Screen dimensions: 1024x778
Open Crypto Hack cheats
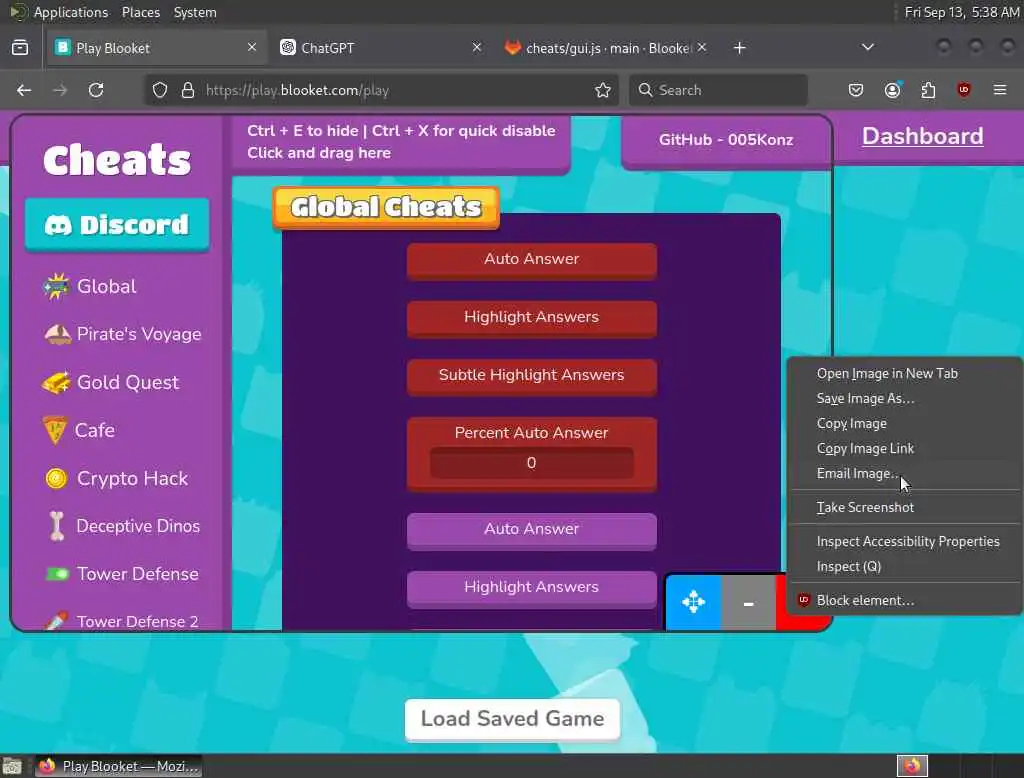point(116,478)
